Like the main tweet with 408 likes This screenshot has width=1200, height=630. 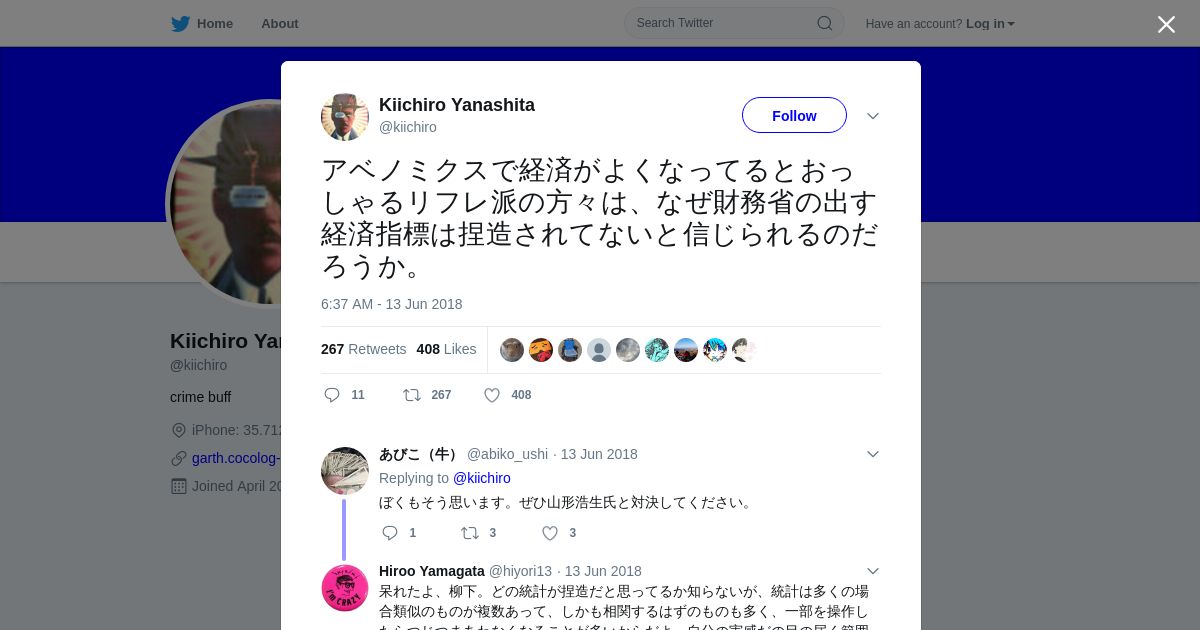(x=492, y=395)
